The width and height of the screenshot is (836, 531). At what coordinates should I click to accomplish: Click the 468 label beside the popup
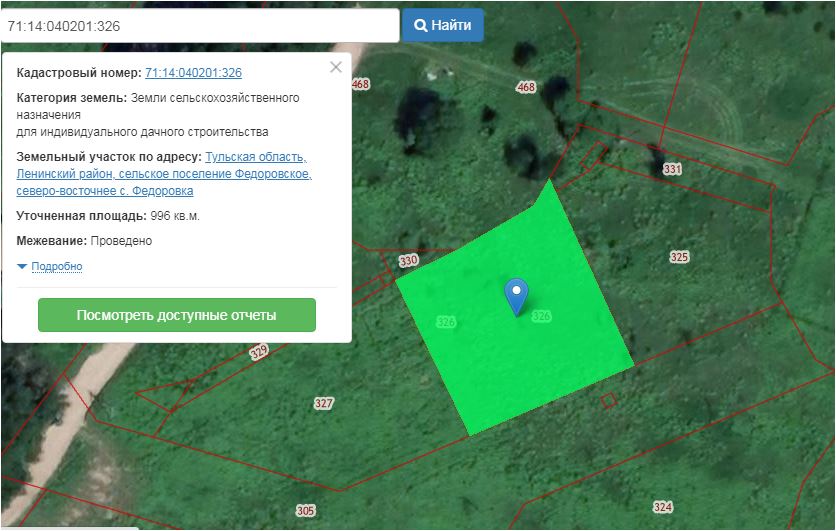click(x=361, y=84)
